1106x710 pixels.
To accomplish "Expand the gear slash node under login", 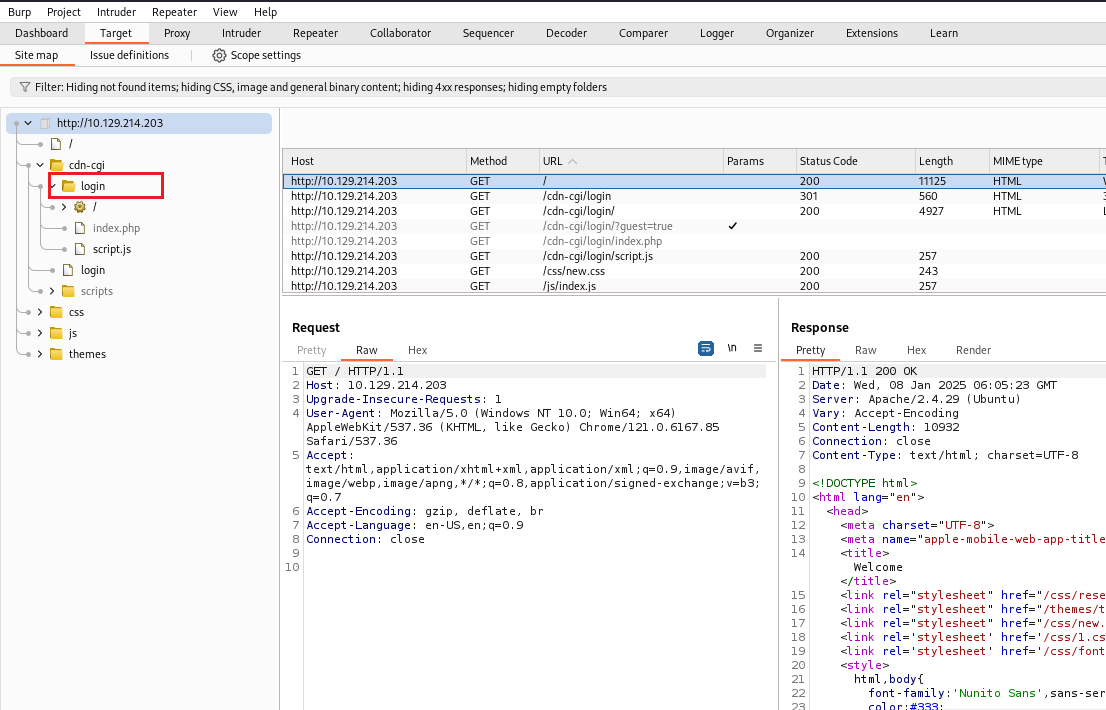I will click(x=64, y=207).
